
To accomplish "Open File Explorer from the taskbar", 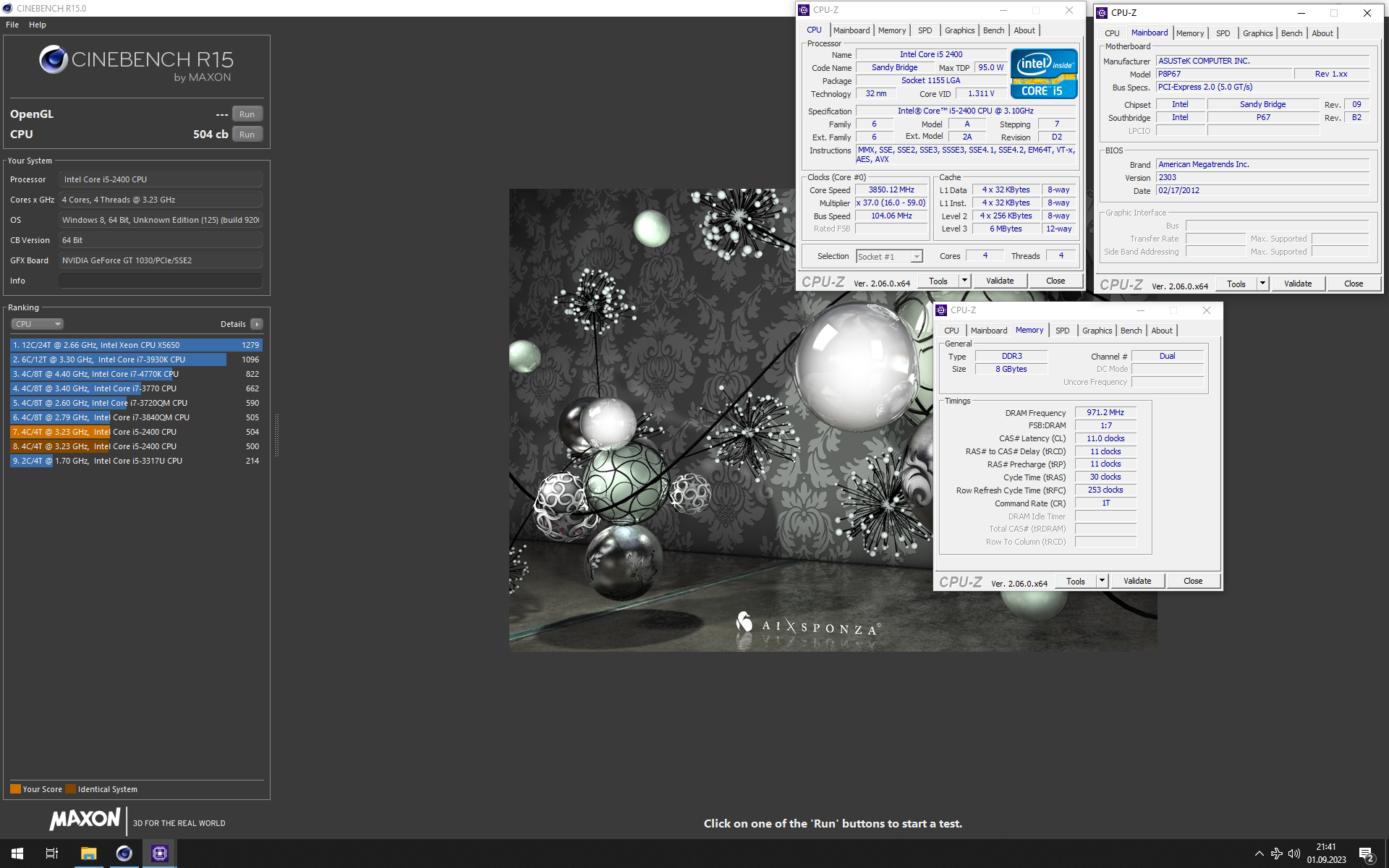I will tap(88, 854).
